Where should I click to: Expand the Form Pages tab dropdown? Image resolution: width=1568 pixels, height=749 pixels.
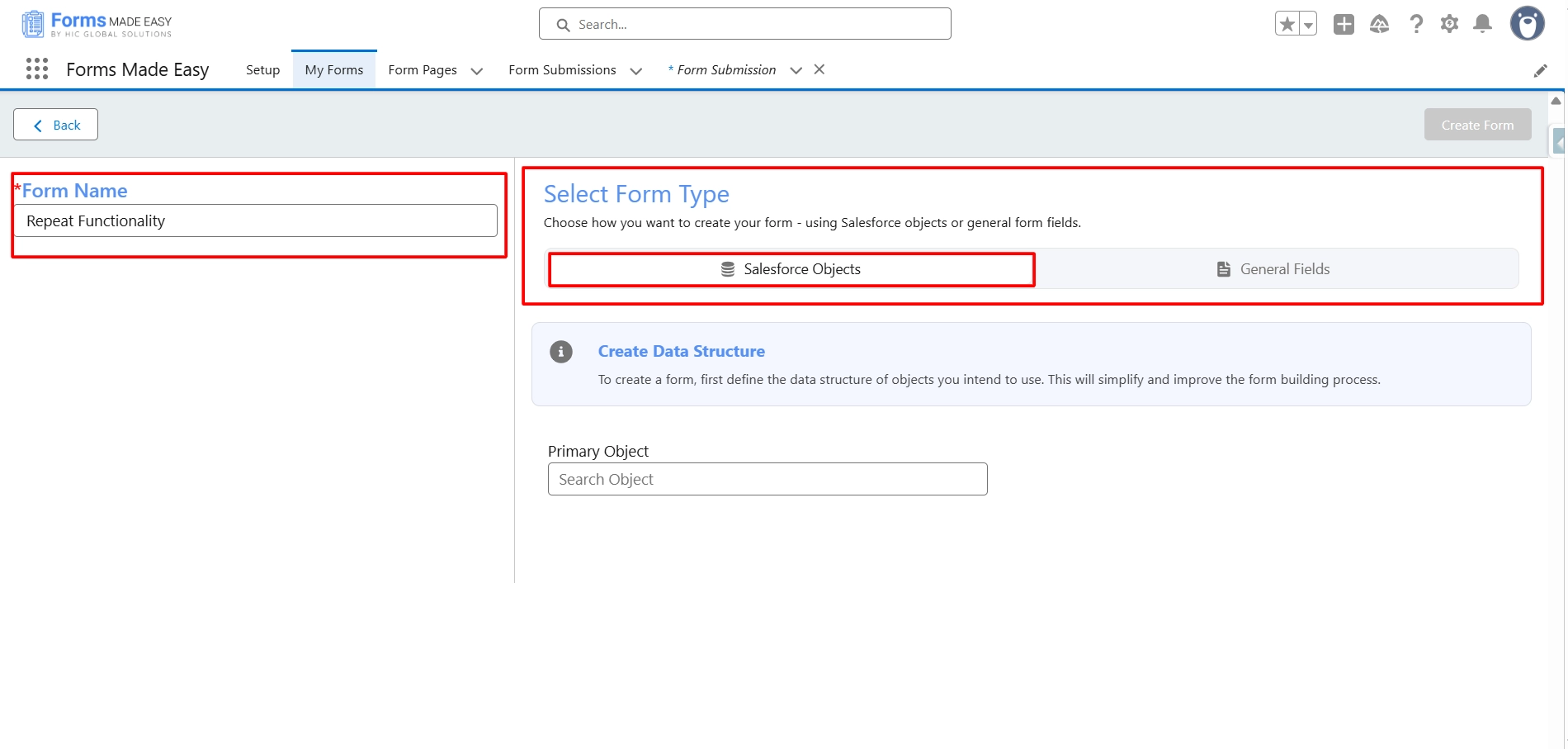coord(477,71)
